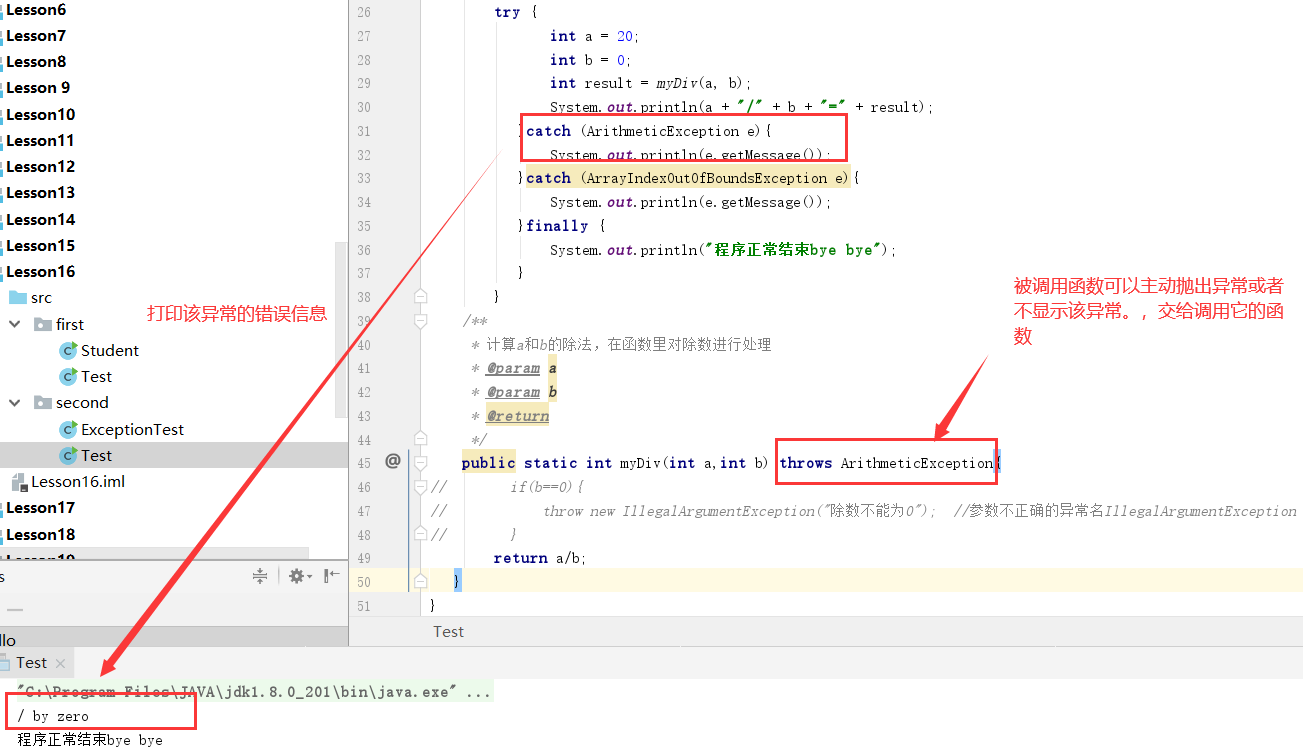Select Lesson8 in the project tree
This screenshot has height=756, width=1303.
[x=36, y=62]
